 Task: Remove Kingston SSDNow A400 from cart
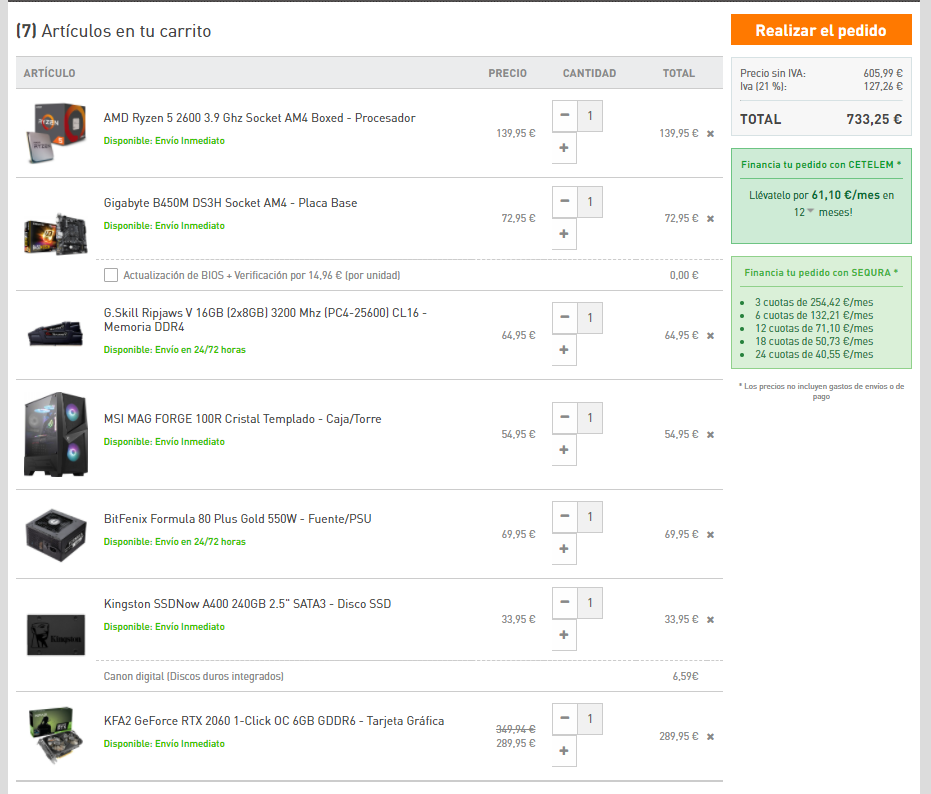tap(710, 619)
